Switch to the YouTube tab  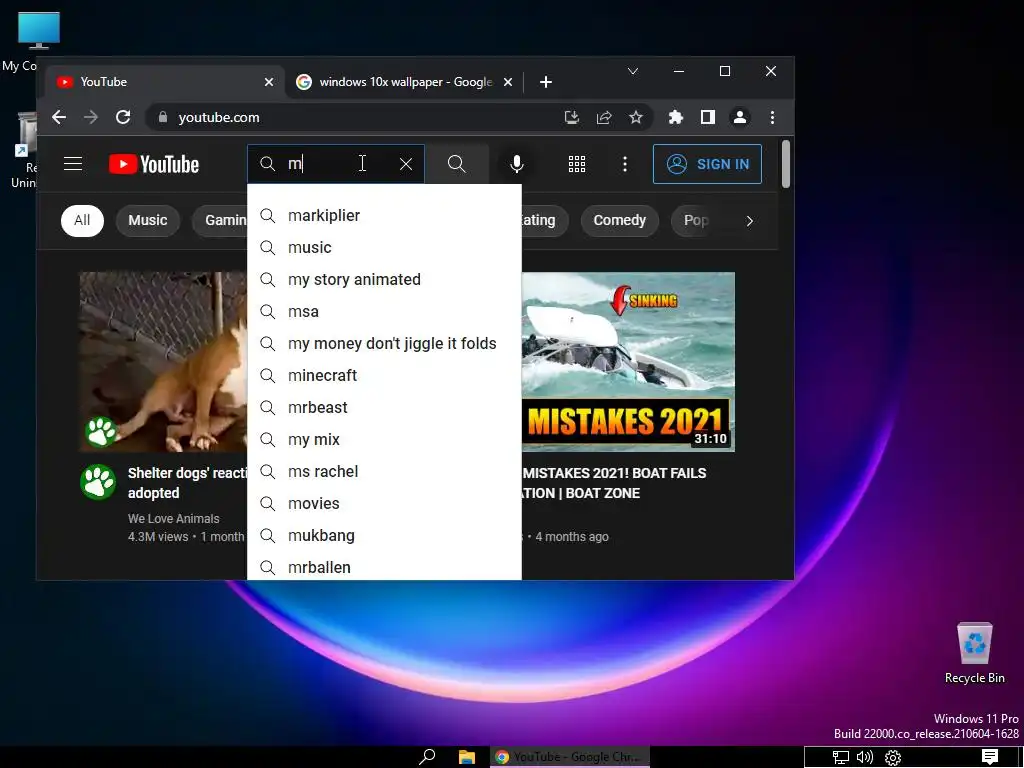165,82
